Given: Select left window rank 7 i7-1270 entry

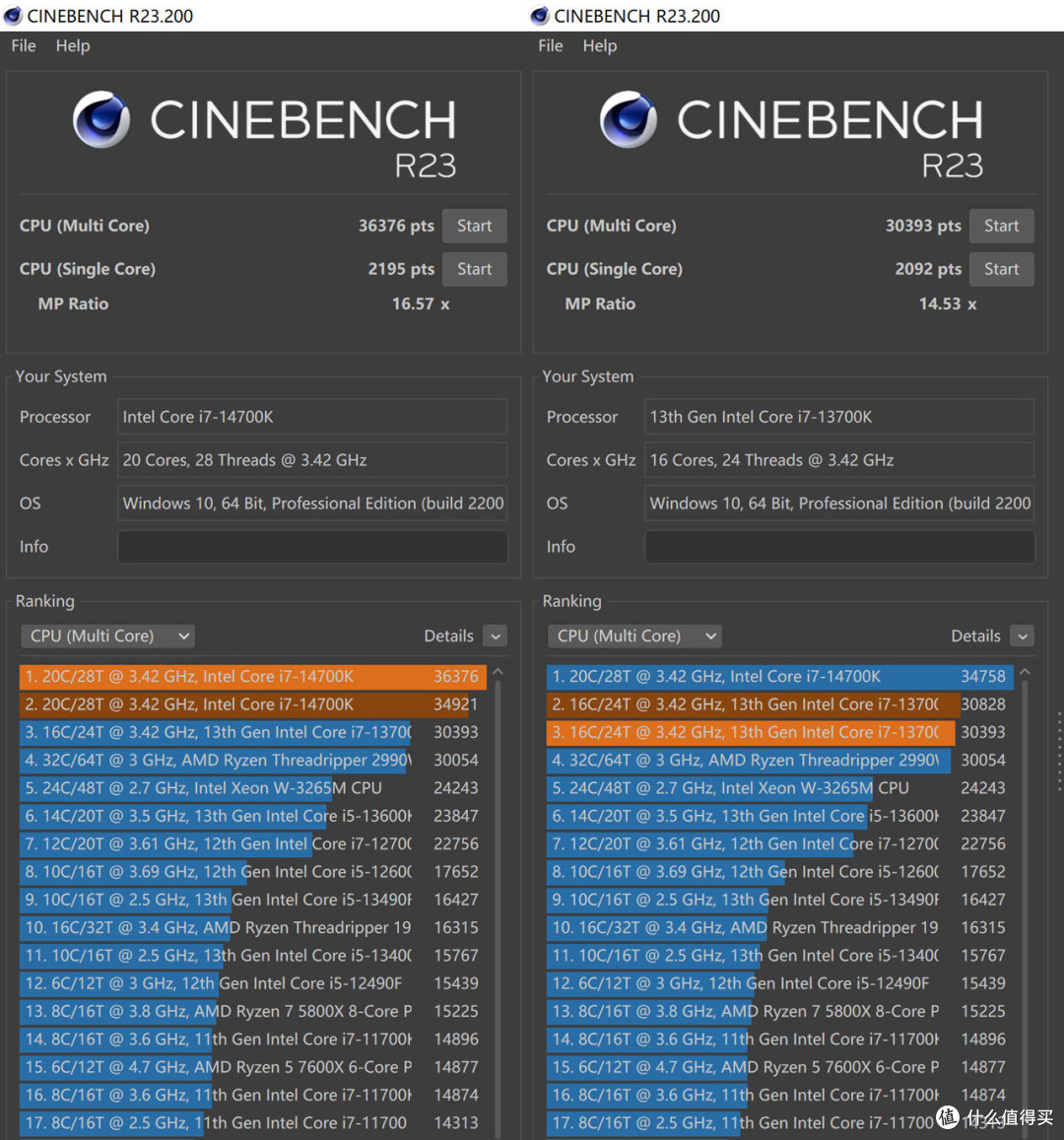Looking at the screenshot, I should [x=252, y=844].
